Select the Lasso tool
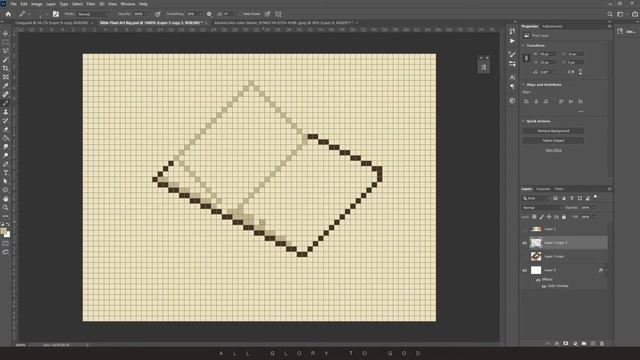Screen dimensions: 640x360 coord(6,51)
